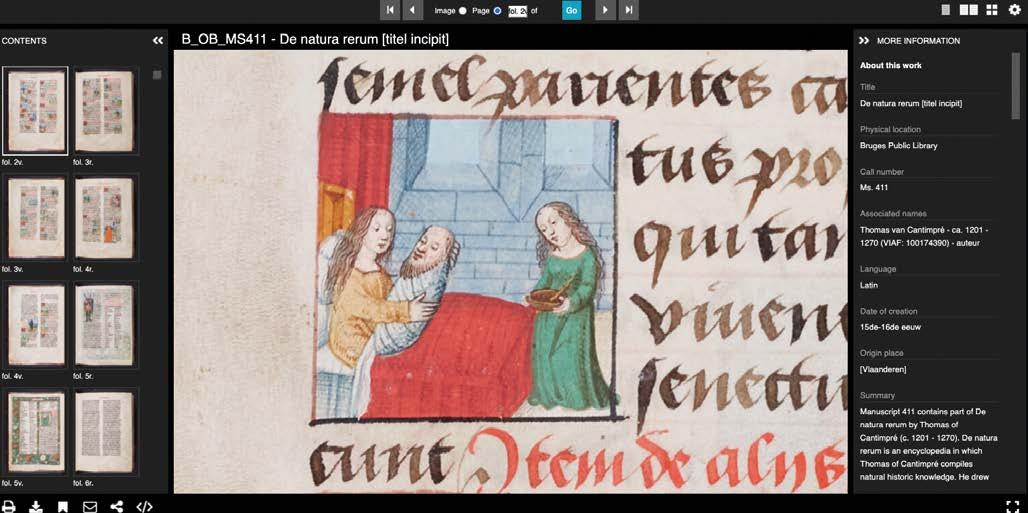The image size is (1028, 513).
Task: Click the folio number input field
Action: pos(517,11)
